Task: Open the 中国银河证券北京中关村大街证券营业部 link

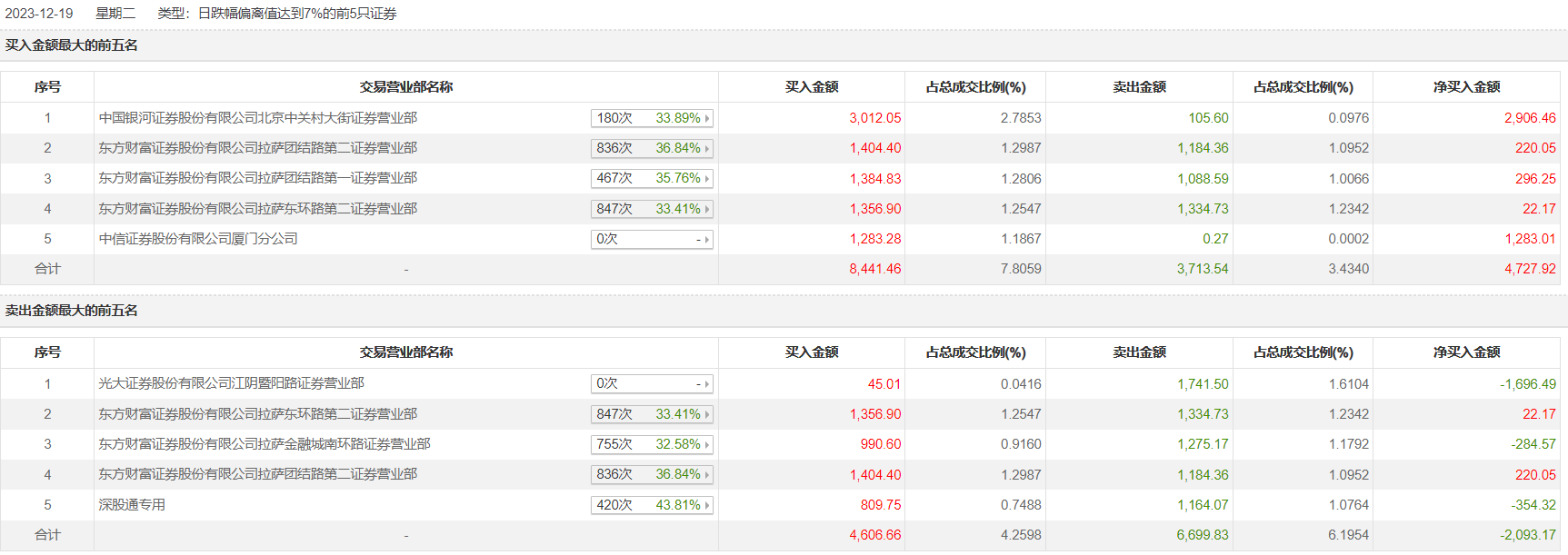Action: tap(258, 118)
